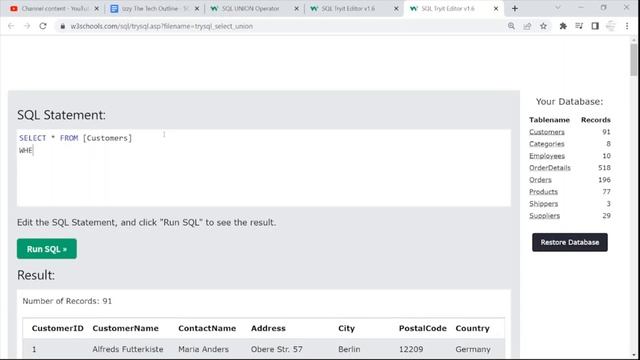Open the Extensions puzzle icon
This screenshot has width=640, height=360.
click(x=563, y=26)
